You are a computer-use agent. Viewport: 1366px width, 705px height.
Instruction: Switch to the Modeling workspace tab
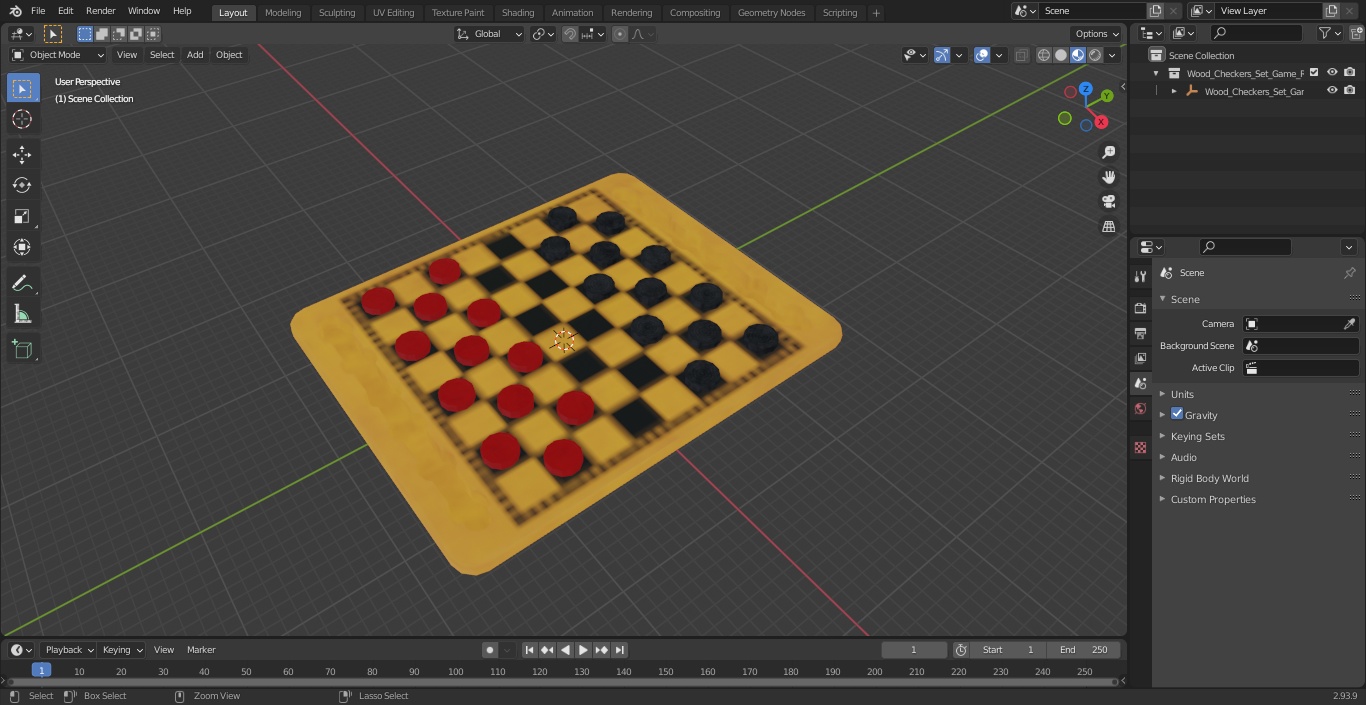pyautogui.click(x=283, y=12)
